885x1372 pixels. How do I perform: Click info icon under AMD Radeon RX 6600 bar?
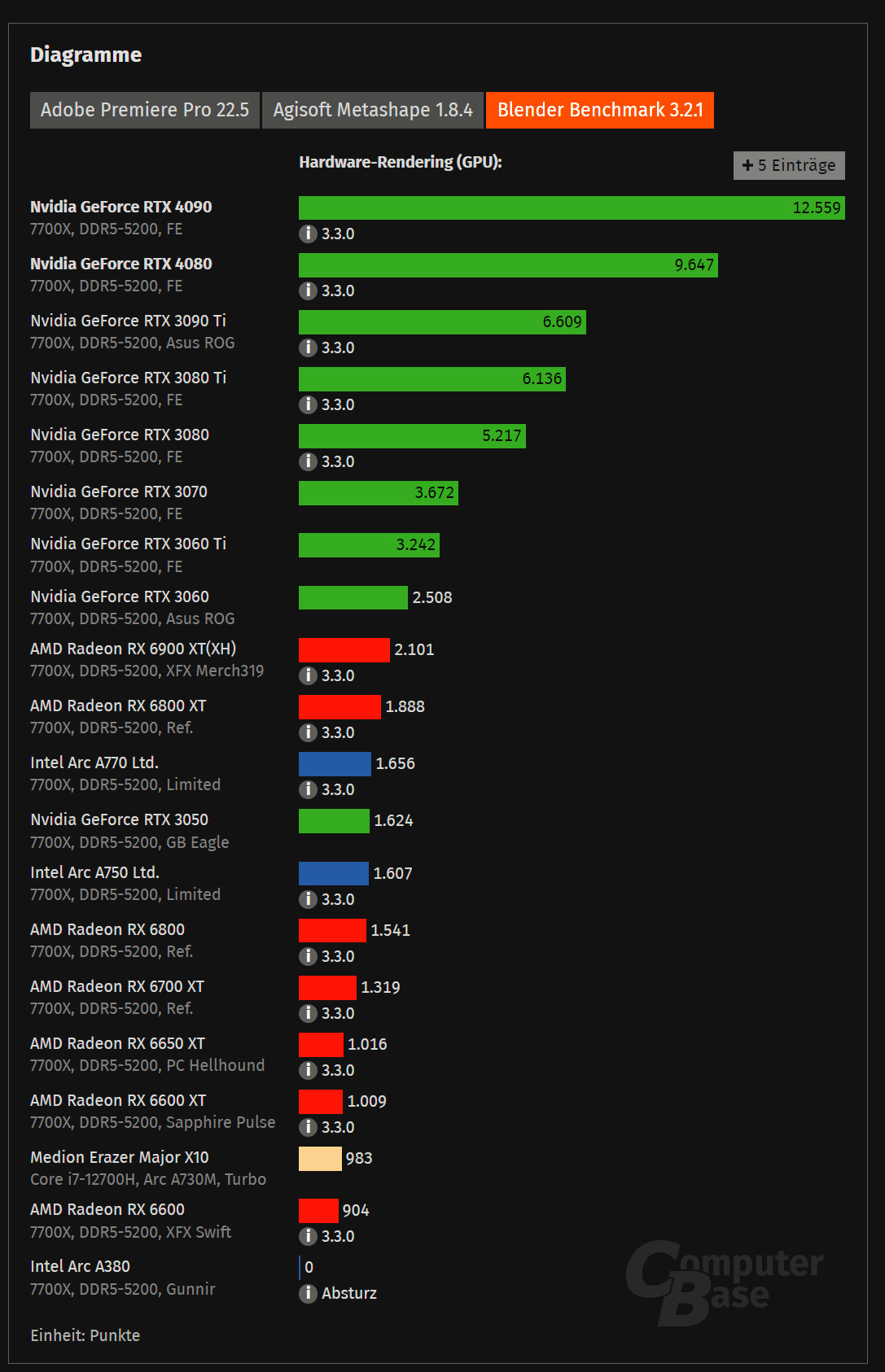point(308,1236)
